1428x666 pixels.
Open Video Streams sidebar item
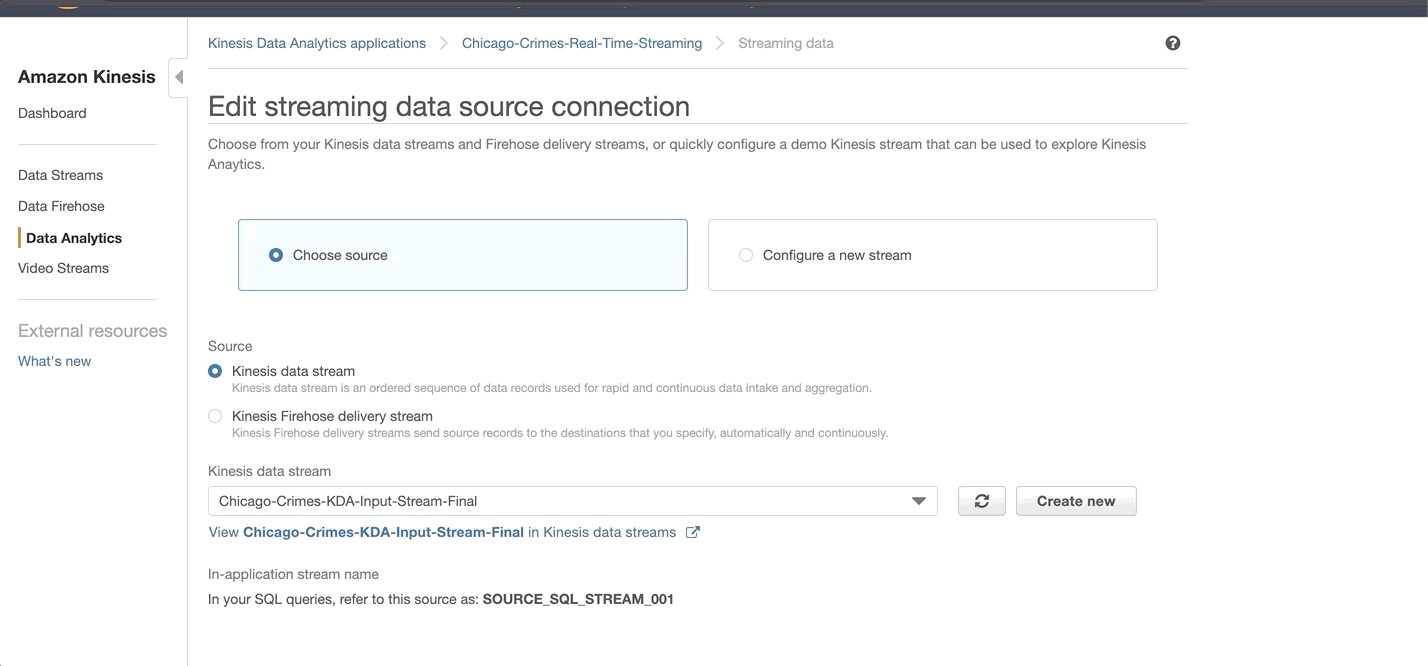[63, 268]
